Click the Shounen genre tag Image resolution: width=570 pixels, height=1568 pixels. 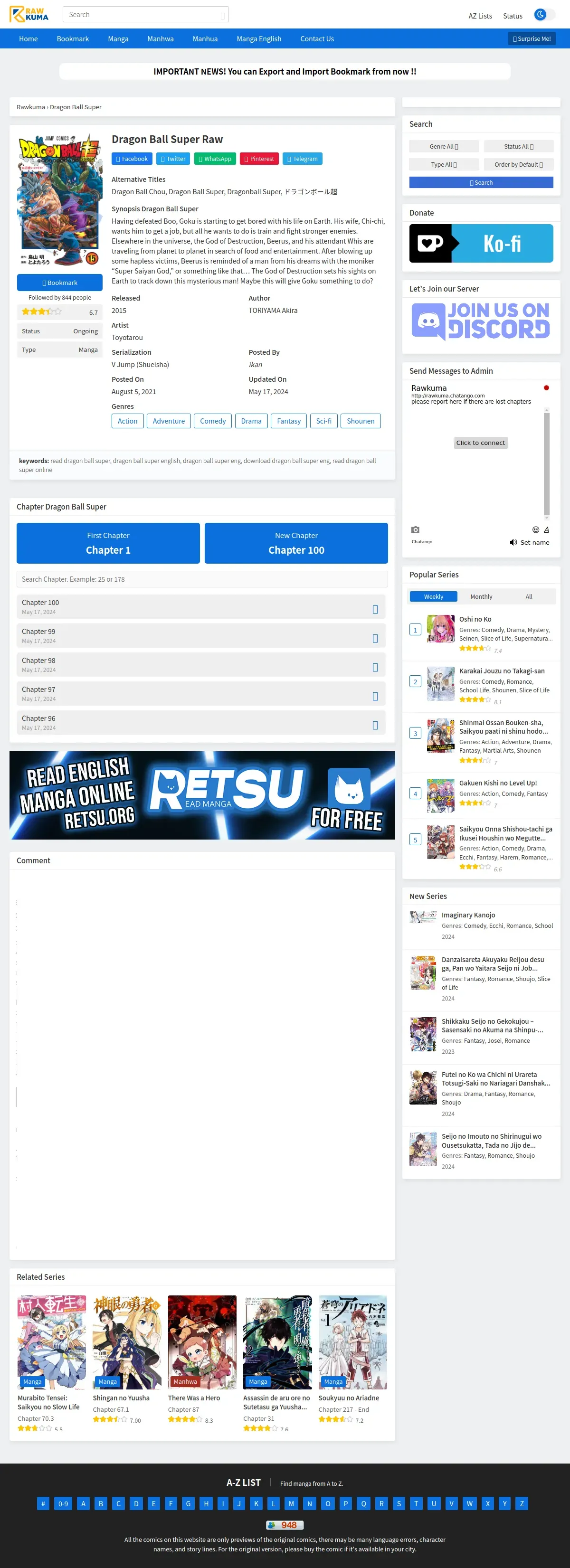pyautogui.click(x=361, y=421)
